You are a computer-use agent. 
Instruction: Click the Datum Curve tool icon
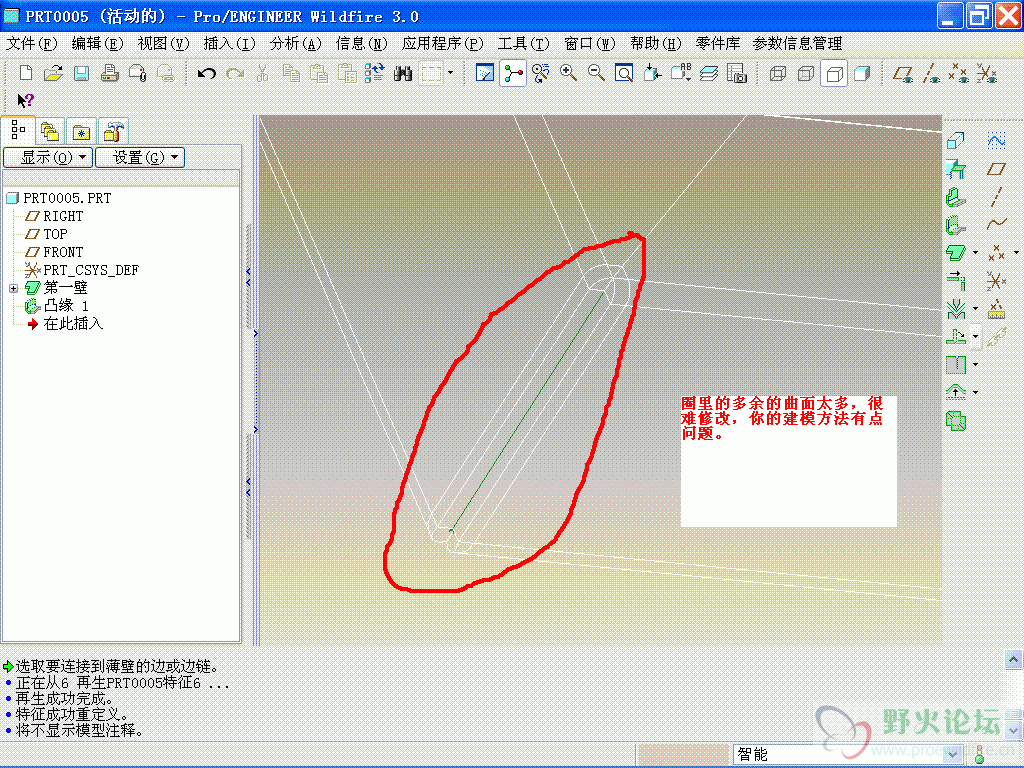click(996, 225)
